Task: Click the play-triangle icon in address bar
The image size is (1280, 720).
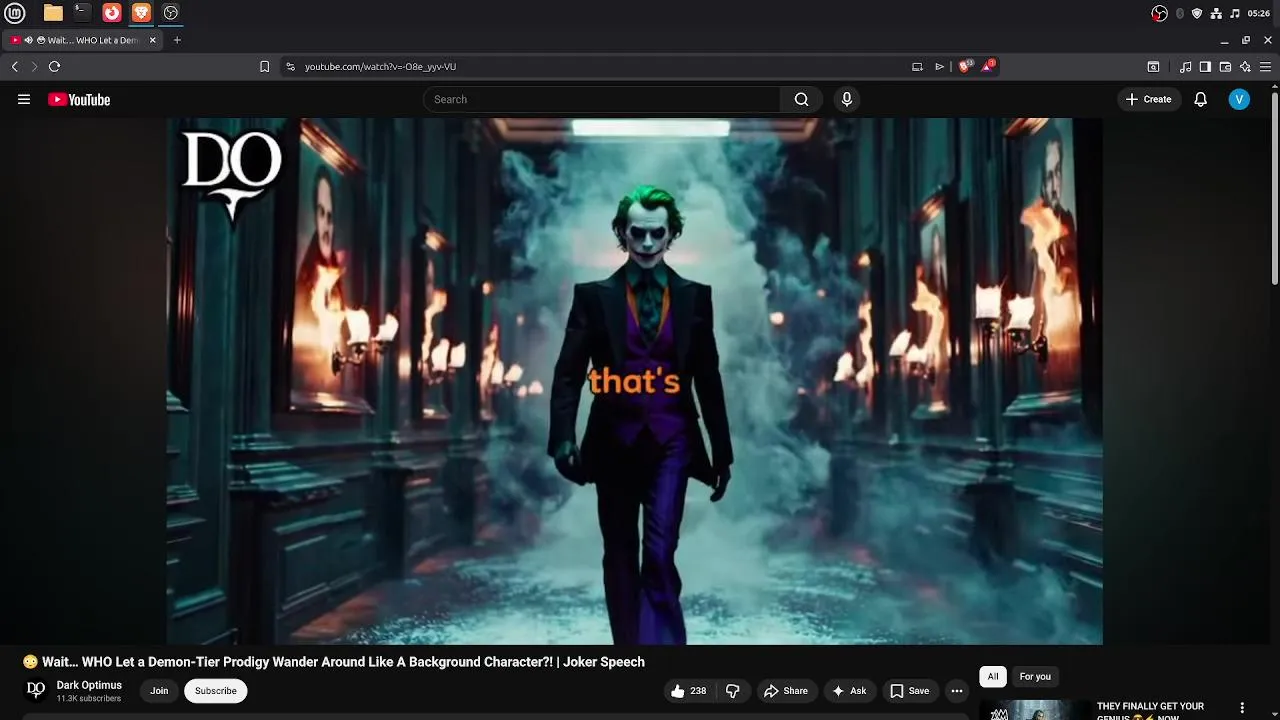Action: coord(939,67)
